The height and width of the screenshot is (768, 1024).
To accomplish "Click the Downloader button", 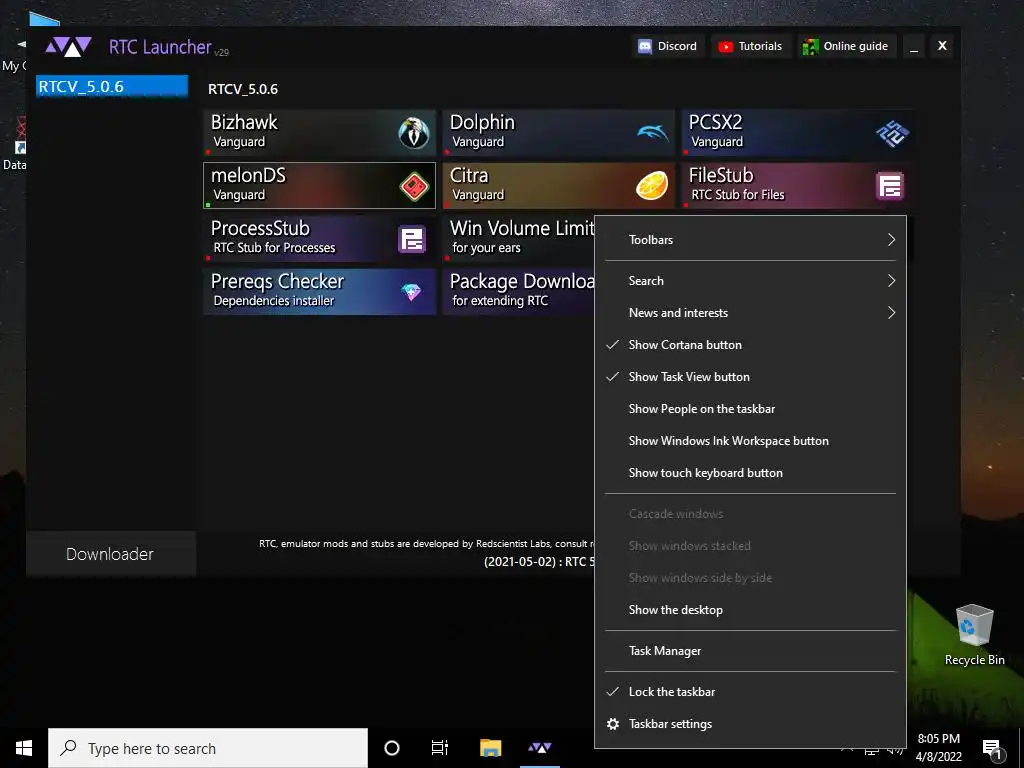I will (x=110, y=554).
